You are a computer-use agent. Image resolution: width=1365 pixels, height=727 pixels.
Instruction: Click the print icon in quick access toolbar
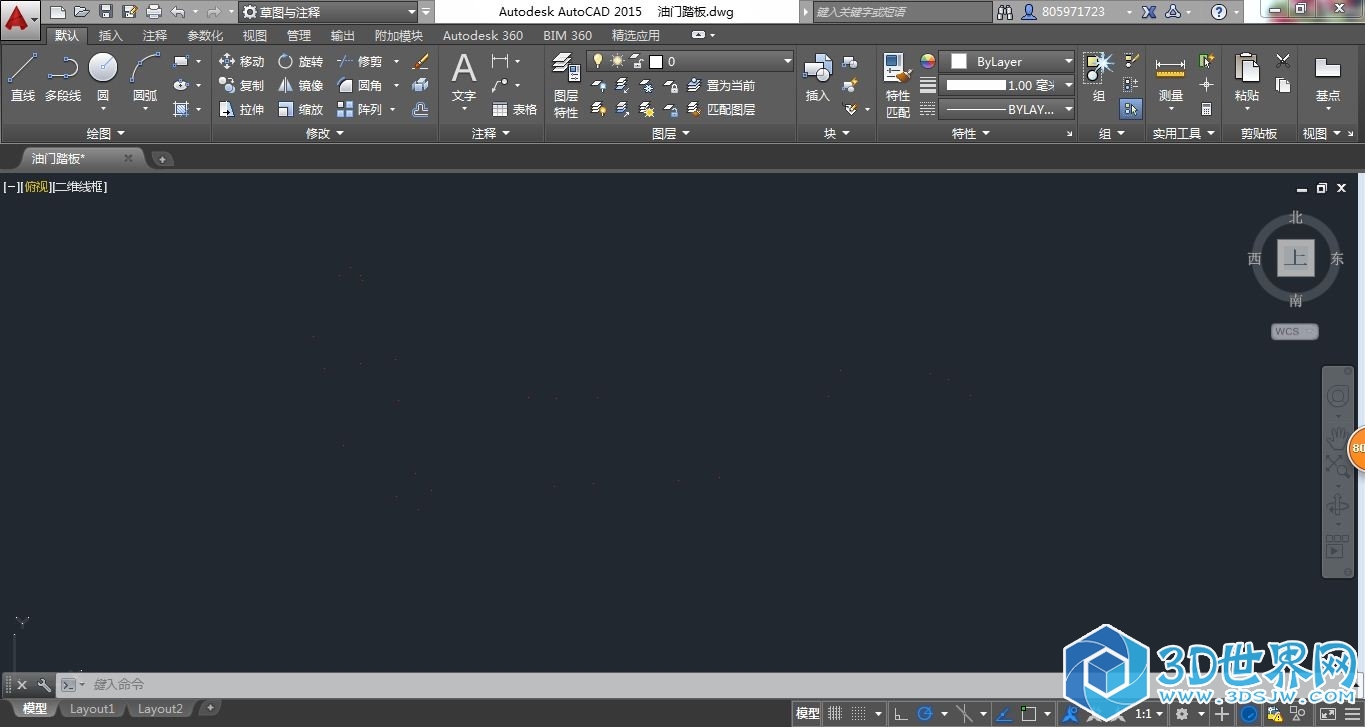pos(154,12)
